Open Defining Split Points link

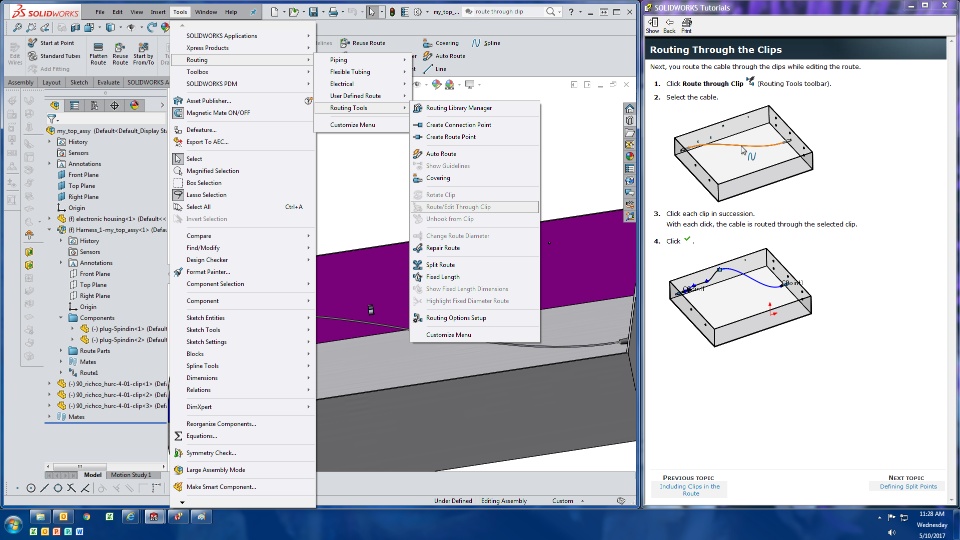908,487
